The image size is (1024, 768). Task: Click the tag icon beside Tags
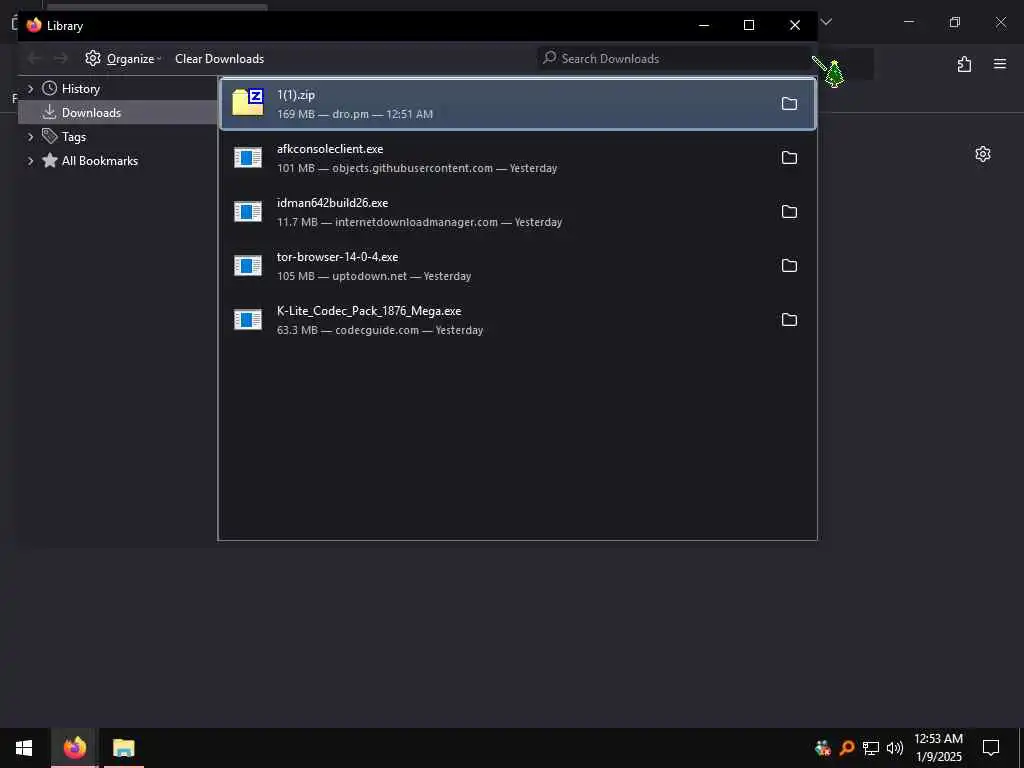pyautogui.click(x=50, y=136)
